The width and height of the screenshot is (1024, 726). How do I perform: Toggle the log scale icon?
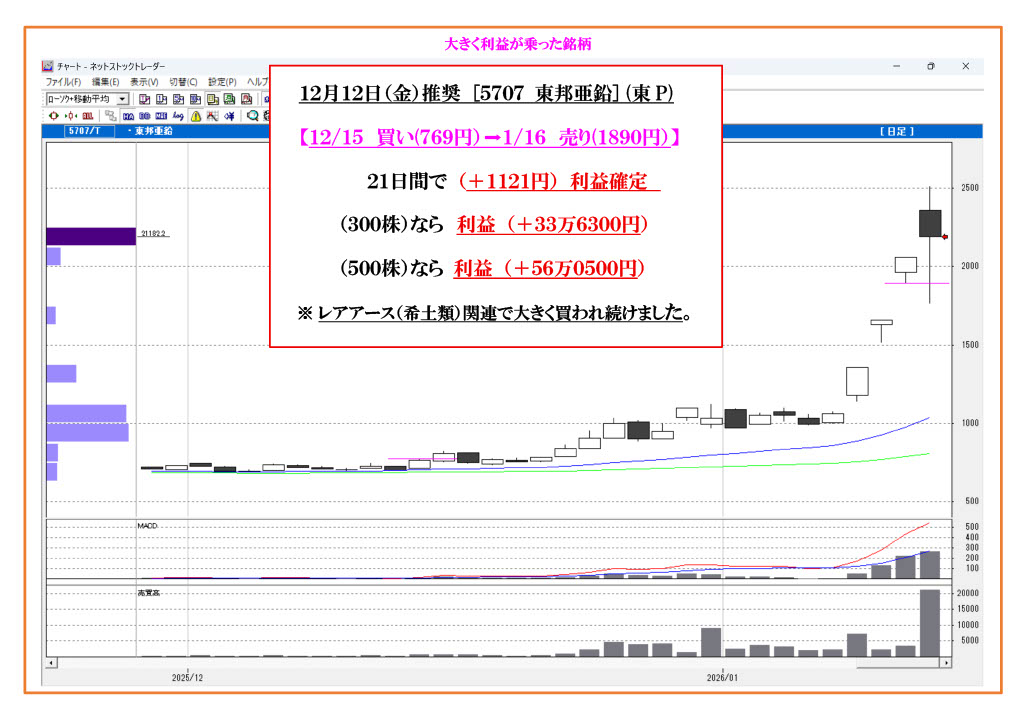[x=178, y=116]
